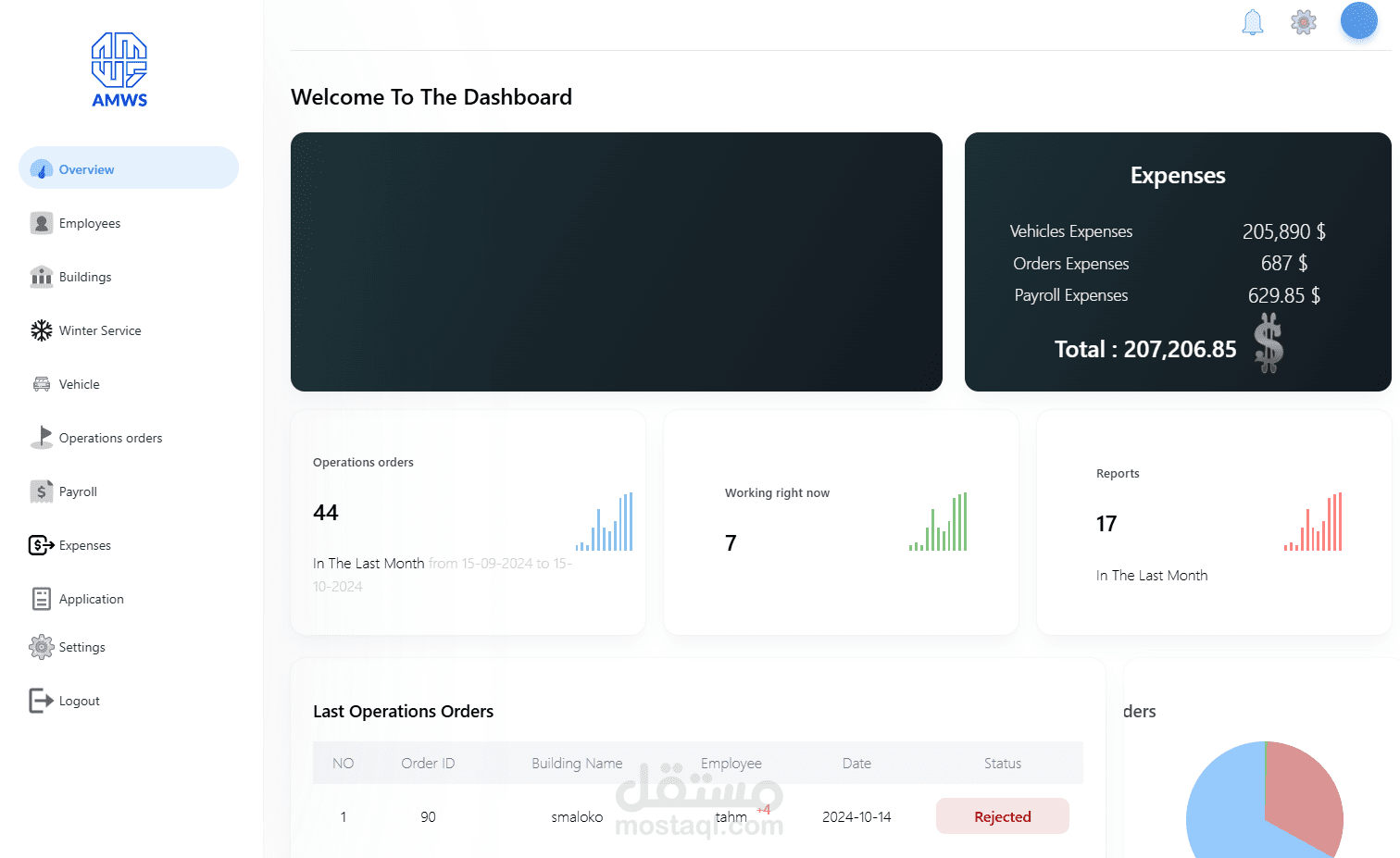Image resolution: width=1400 pixels, height=858 pixels.
Task: Click the order ID 90 cell
Action: point(428,817)
